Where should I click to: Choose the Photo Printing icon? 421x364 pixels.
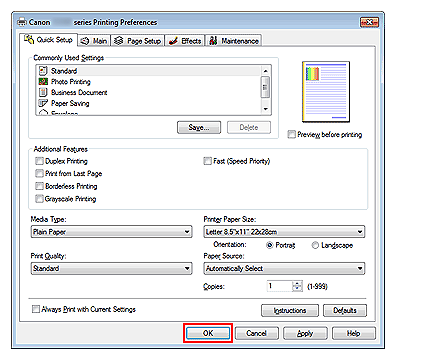click(x=43, y=82)
